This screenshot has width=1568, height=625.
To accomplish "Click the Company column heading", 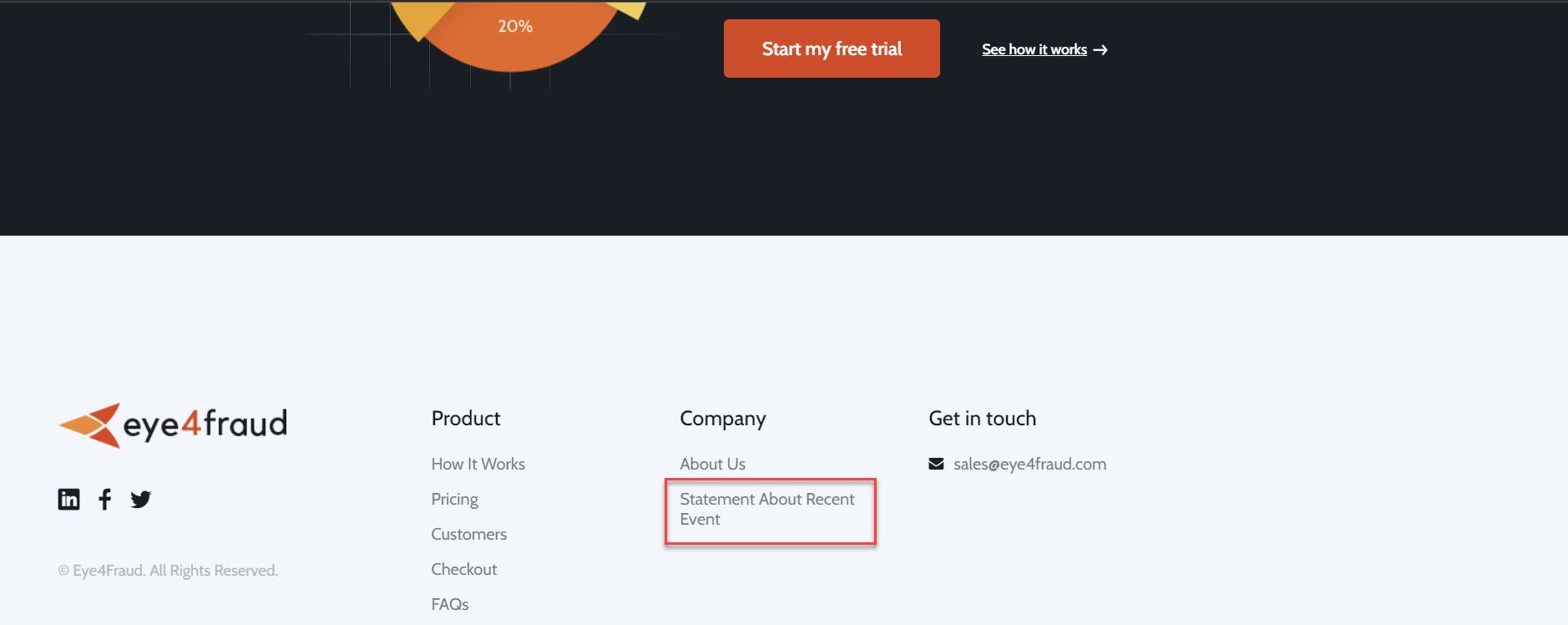I will (x=722, y=418).
